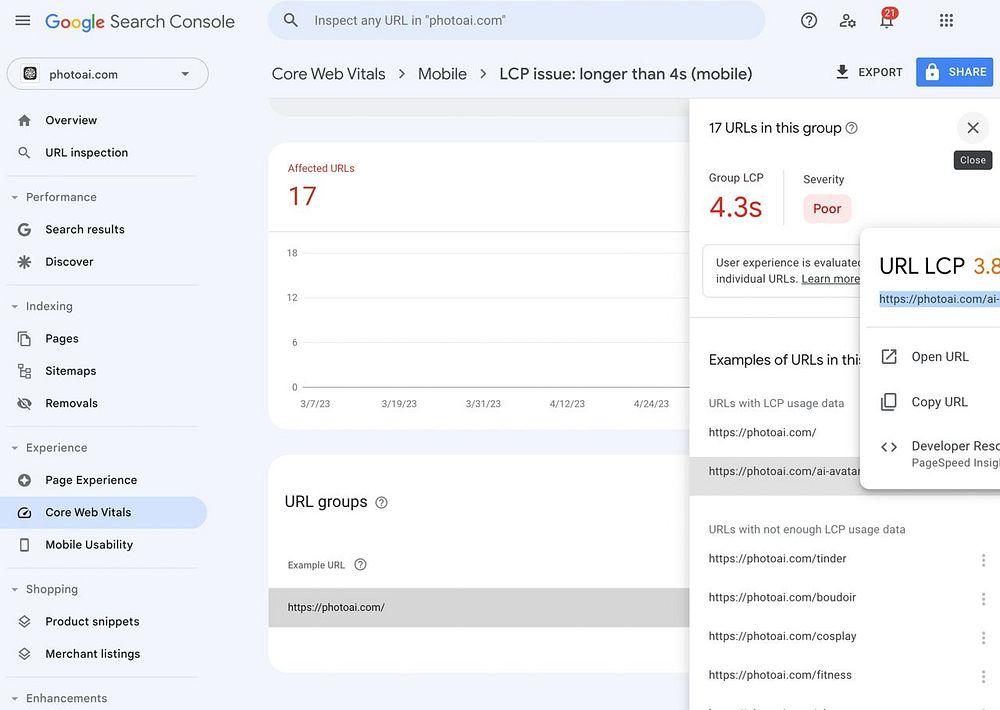Open the Google apps grid
The height and width of the screenshot is (710, 1000).
coord(946,21)
